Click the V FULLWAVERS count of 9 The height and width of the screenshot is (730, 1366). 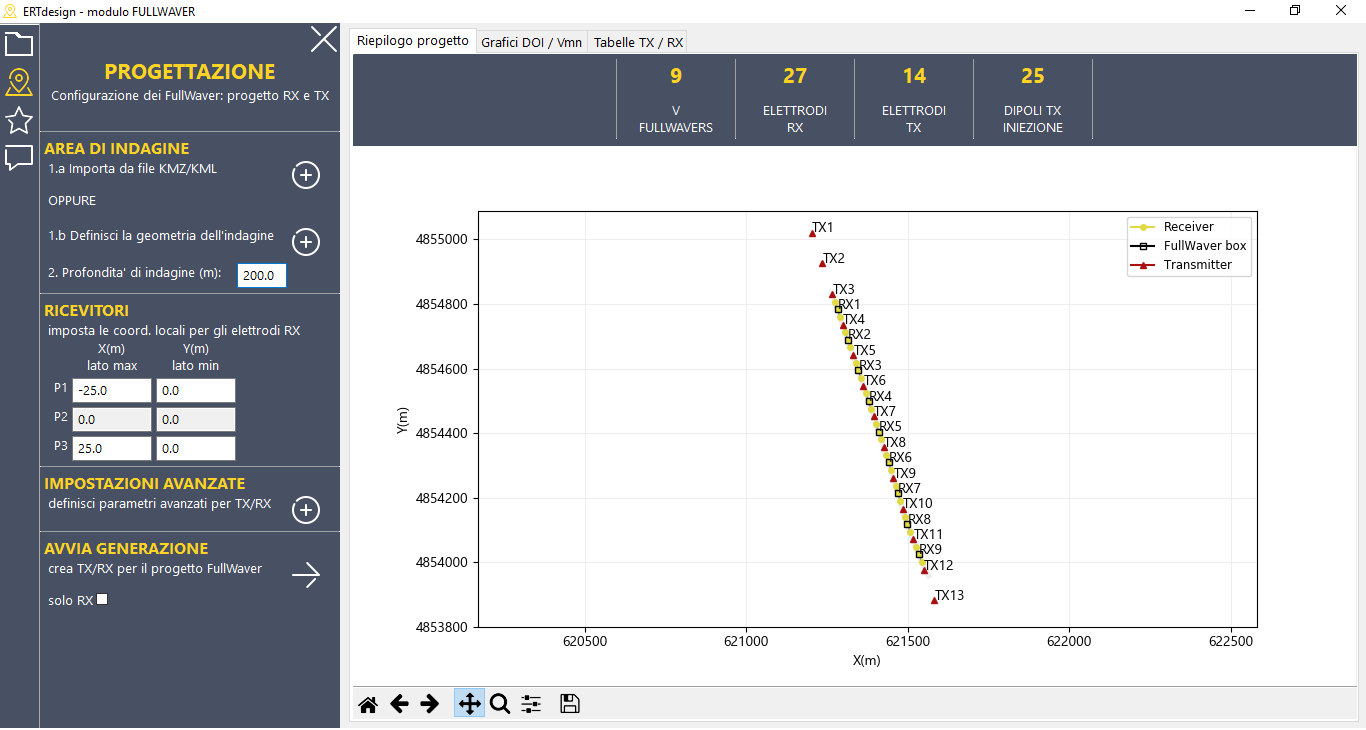click(676, 76)
